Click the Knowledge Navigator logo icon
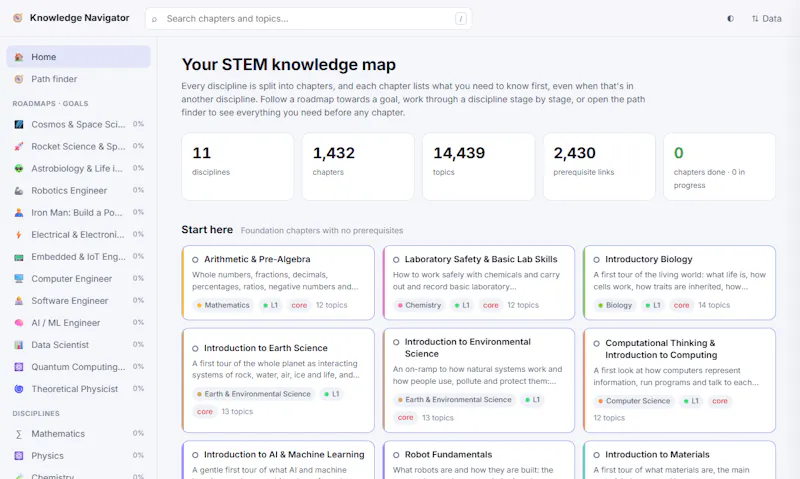The image size is (800, 479). coord(18,18)
